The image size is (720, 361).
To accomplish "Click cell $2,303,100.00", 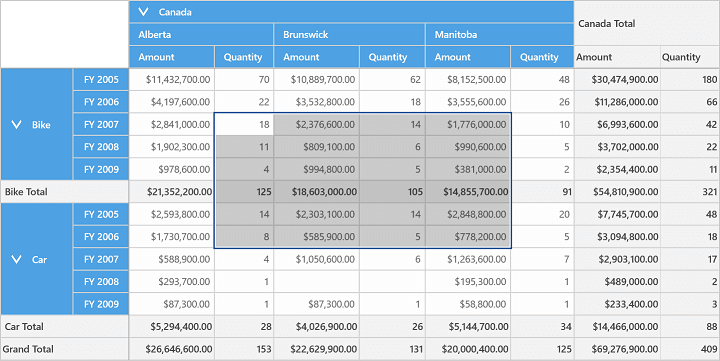I will coord(317,214).
